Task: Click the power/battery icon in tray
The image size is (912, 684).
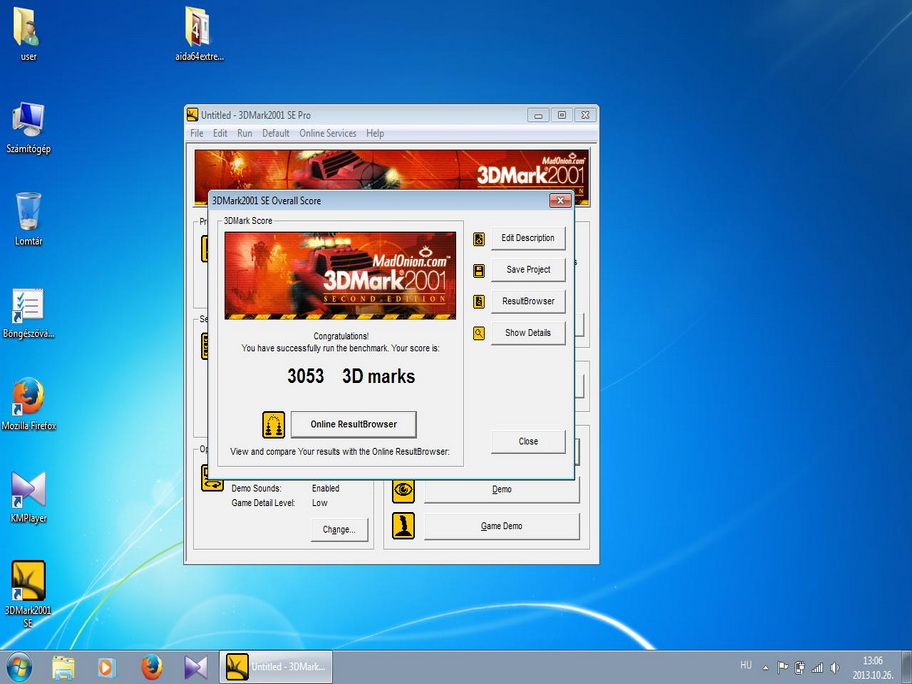Action: click(800, 668)
